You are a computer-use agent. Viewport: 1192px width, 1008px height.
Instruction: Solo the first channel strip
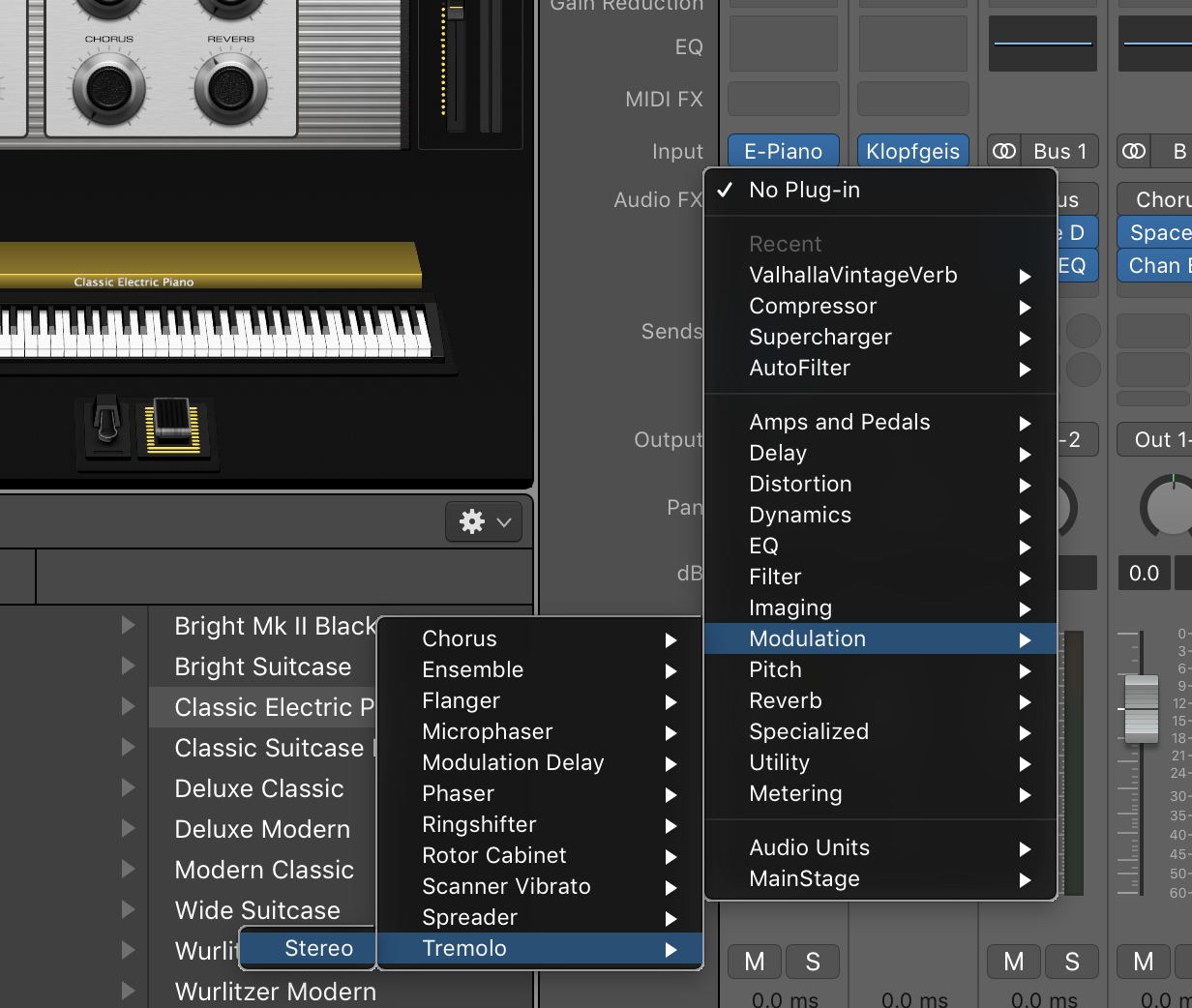tap(813, 962)
